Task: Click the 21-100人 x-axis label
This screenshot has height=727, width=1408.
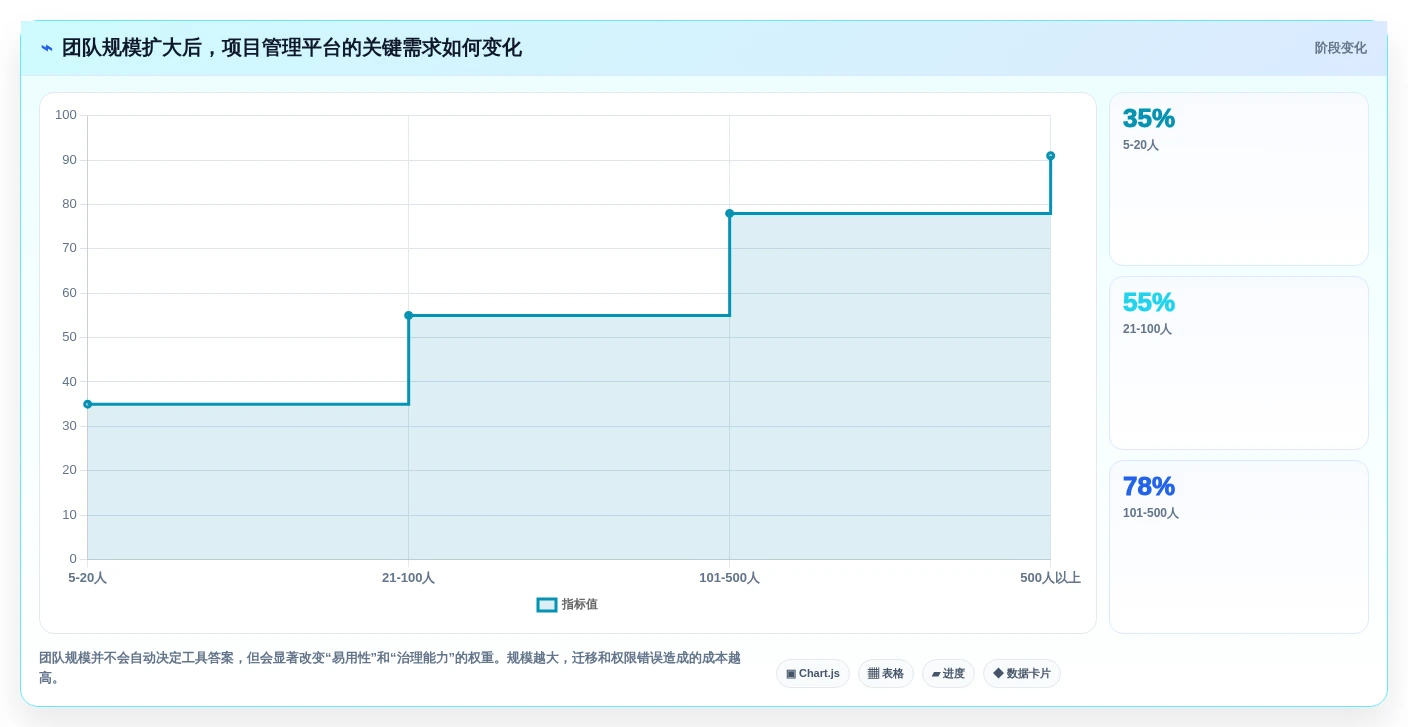Action: [x=408, y=578]
